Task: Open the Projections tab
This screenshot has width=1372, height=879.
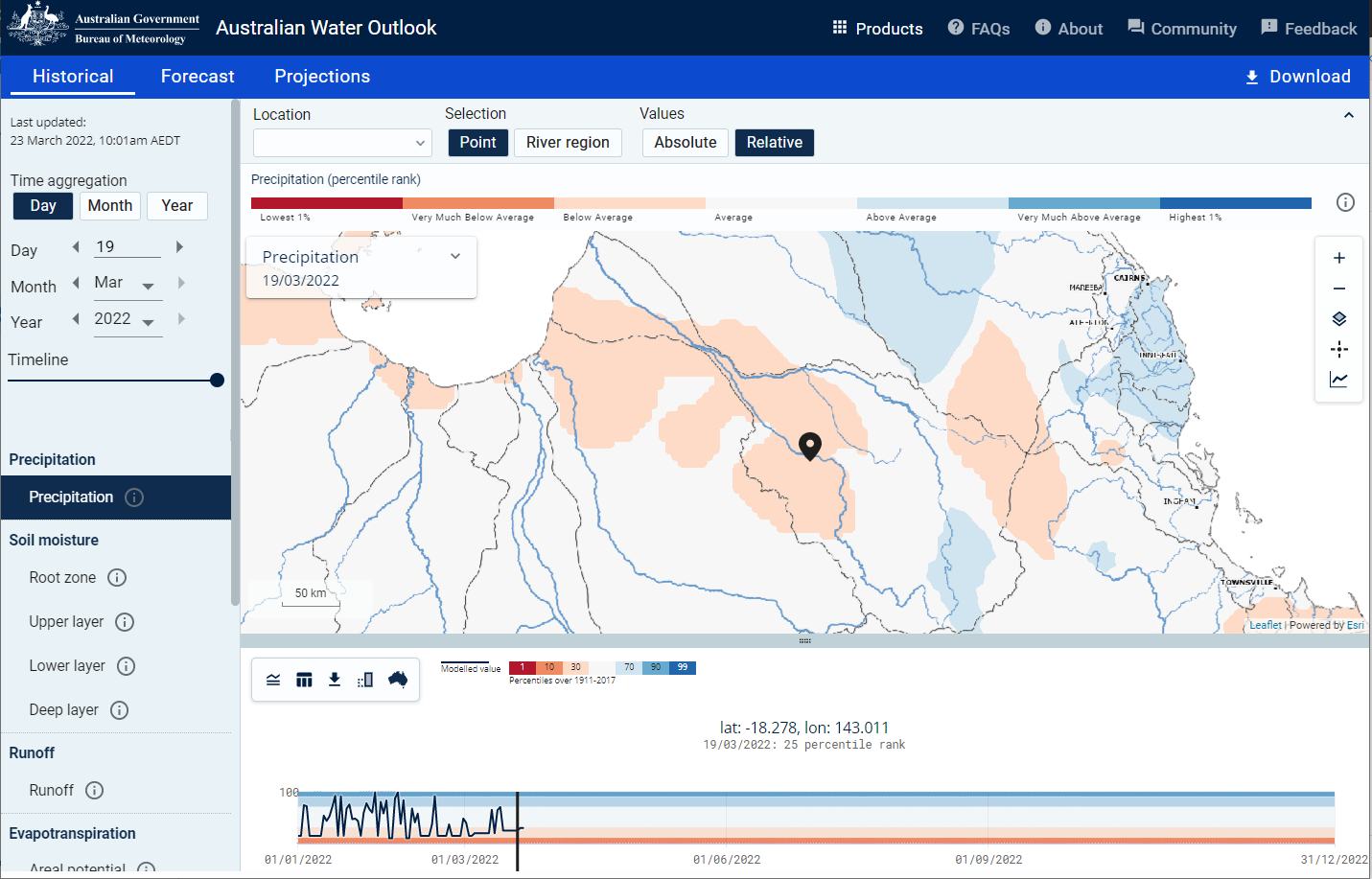Action: coord(321,76)
